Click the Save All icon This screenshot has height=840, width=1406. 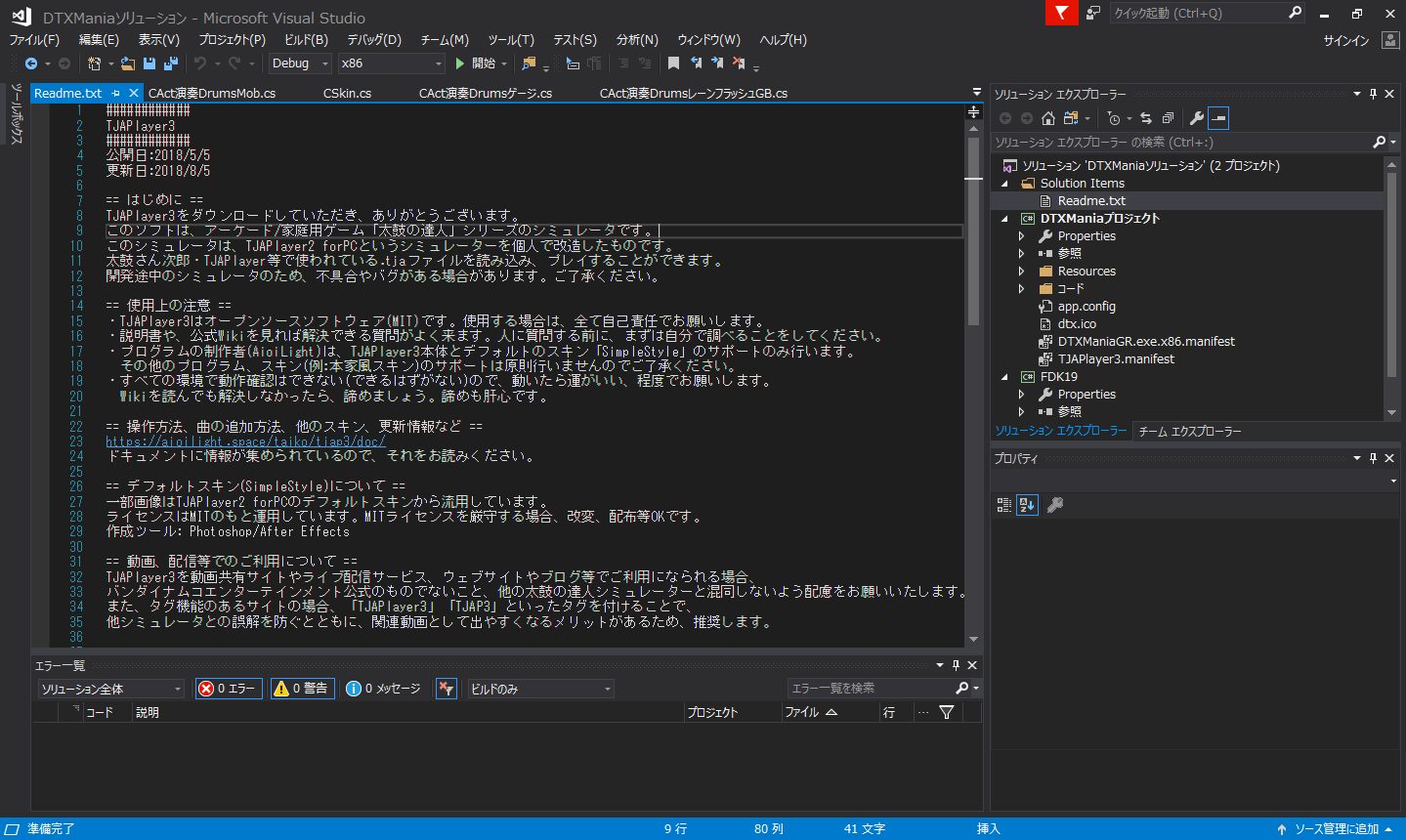(x=171, y=63)
